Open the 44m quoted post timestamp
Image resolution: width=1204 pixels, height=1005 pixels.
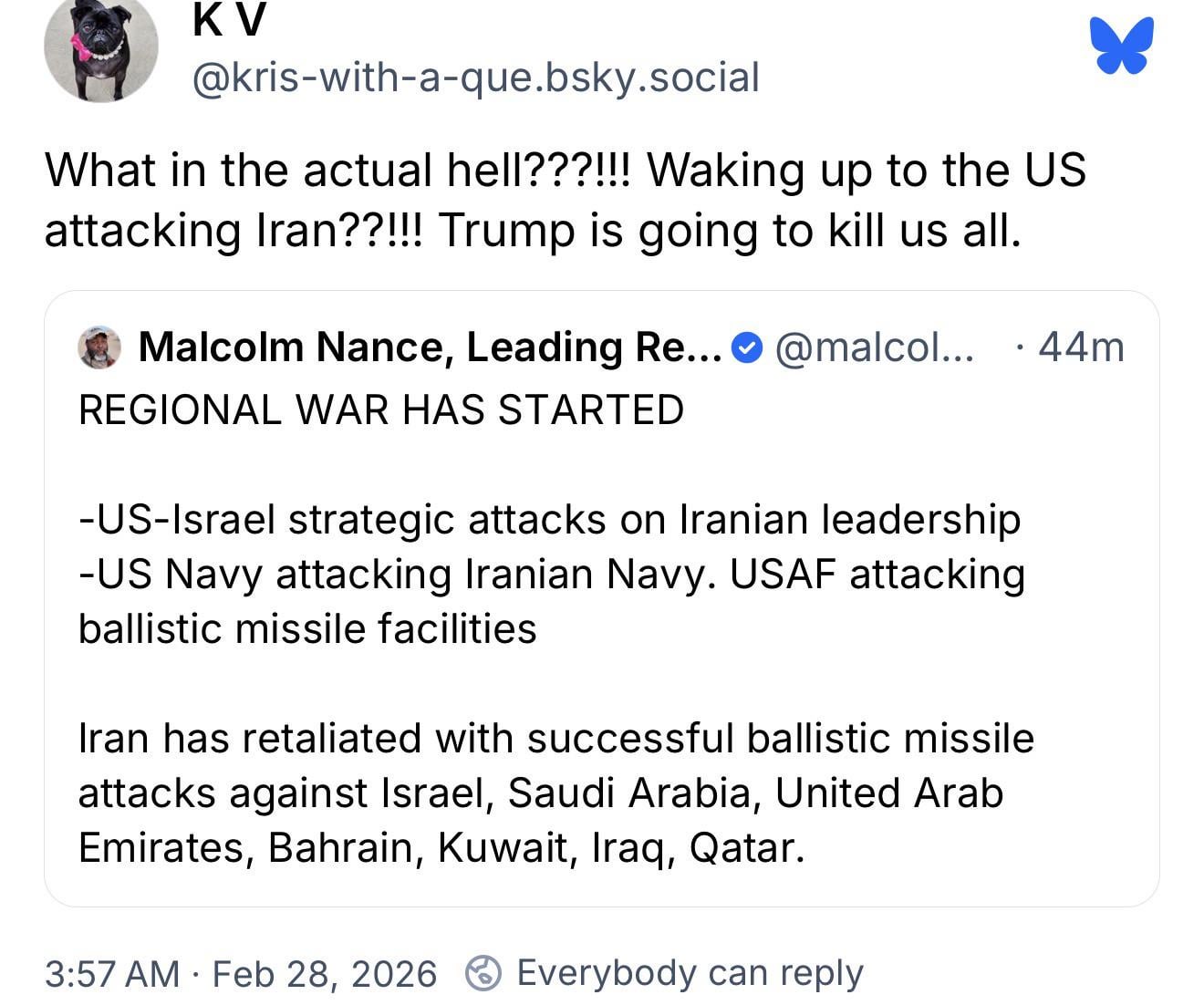(x=1081, y=347)
